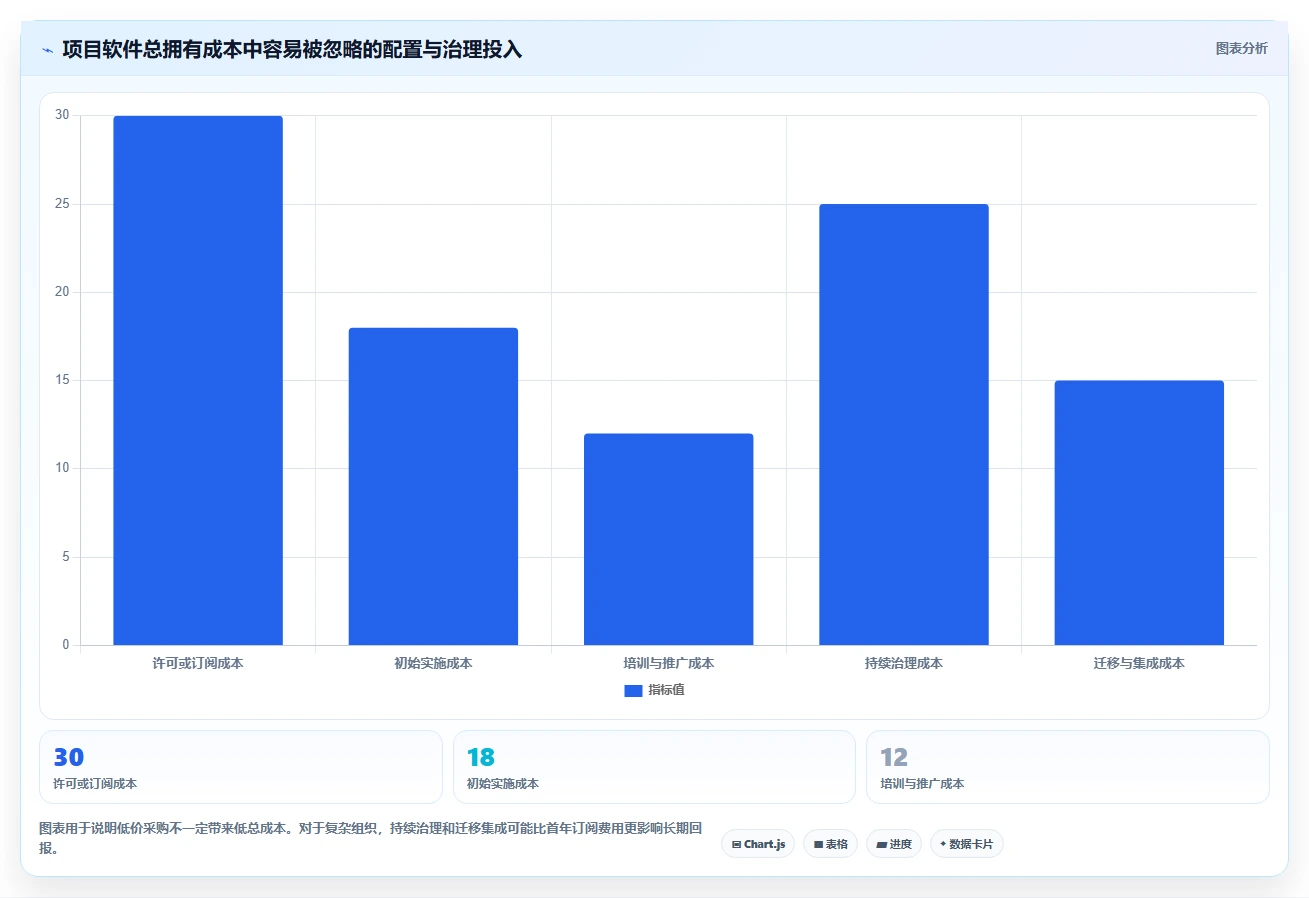Open the card showing 12 培训与推广成本
Viewport: 1309px width, 898px height.
[1068, 767]
